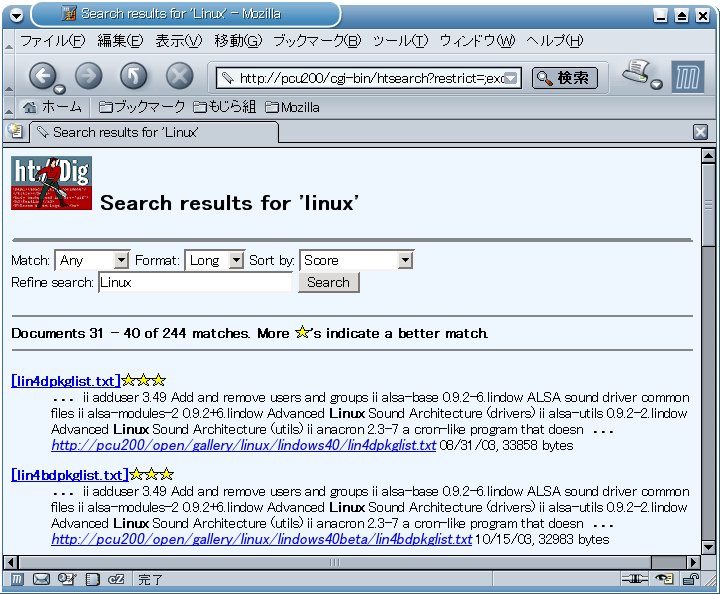Click the Stop loading button
The width and height of the screenshot is (720, 594).
pos(179,76)
